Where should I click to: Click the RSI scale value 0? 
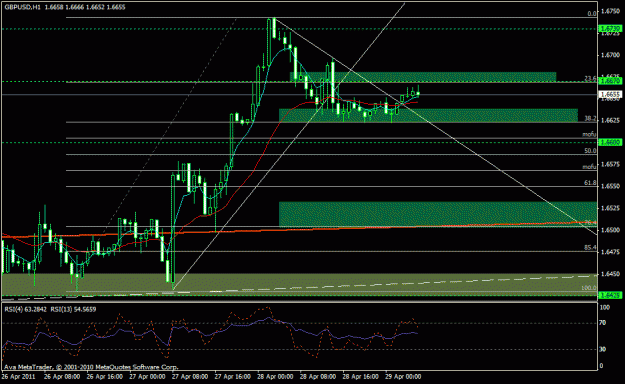click(602, 366)
